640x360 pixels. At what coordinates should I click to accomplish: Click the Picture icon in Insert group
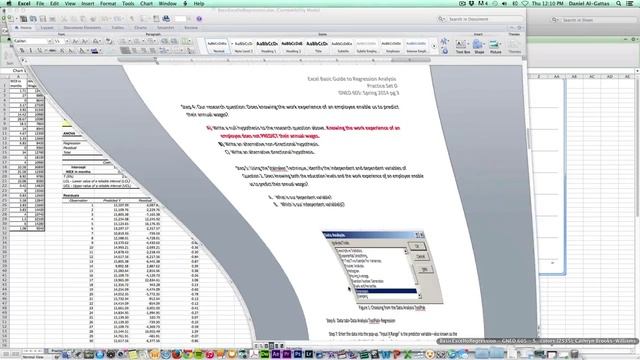click(x=496, y=46)
